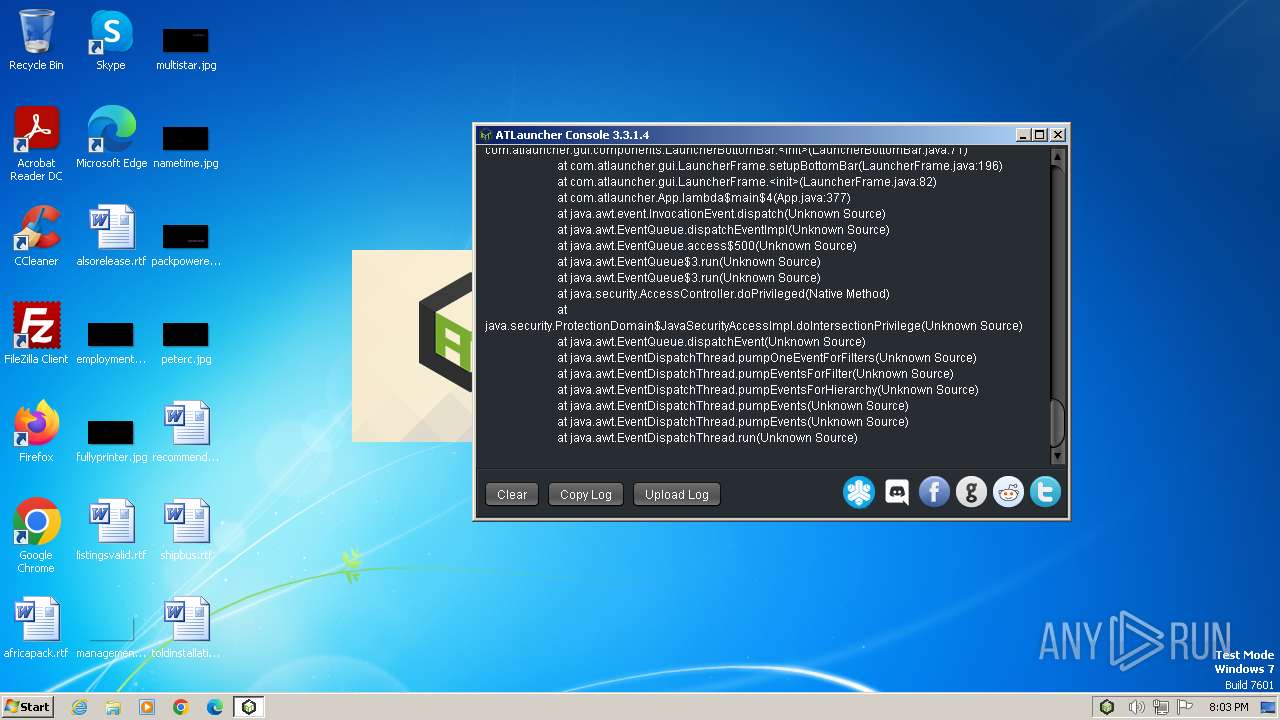Click the Copy Log button
The height and width of the screenshot is (720, 1280).
[x=586, y=494]
